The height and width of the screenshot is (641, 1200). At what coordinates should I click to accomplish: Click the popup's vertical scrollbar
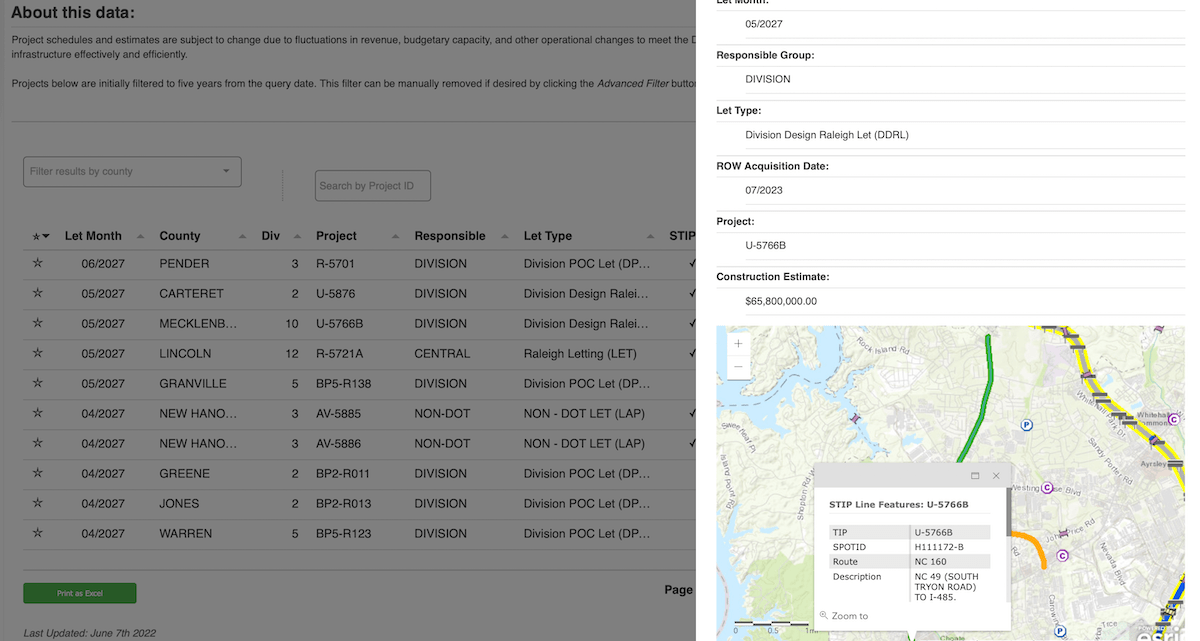pyautogui.click(x=1008, y=512)
